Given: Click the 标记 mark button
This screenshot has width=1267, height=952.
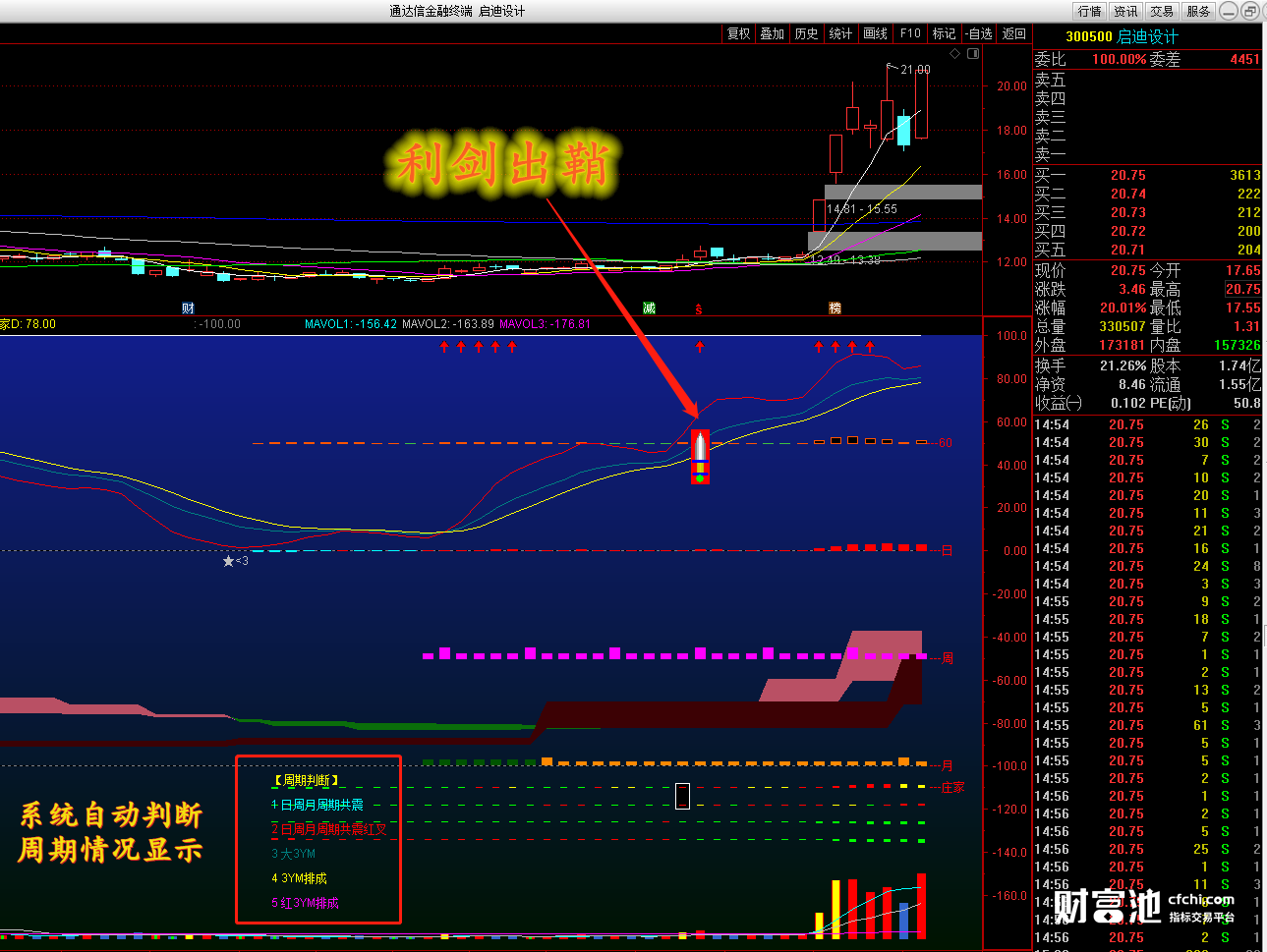Looking at the screenshot, I should point(945,33).
